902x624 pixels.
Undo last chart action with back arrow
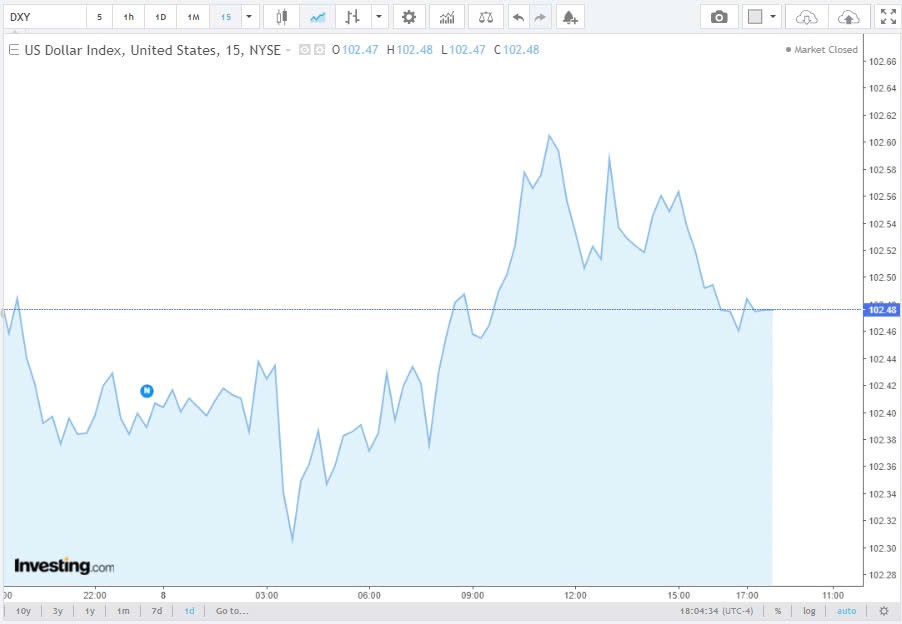517,16
